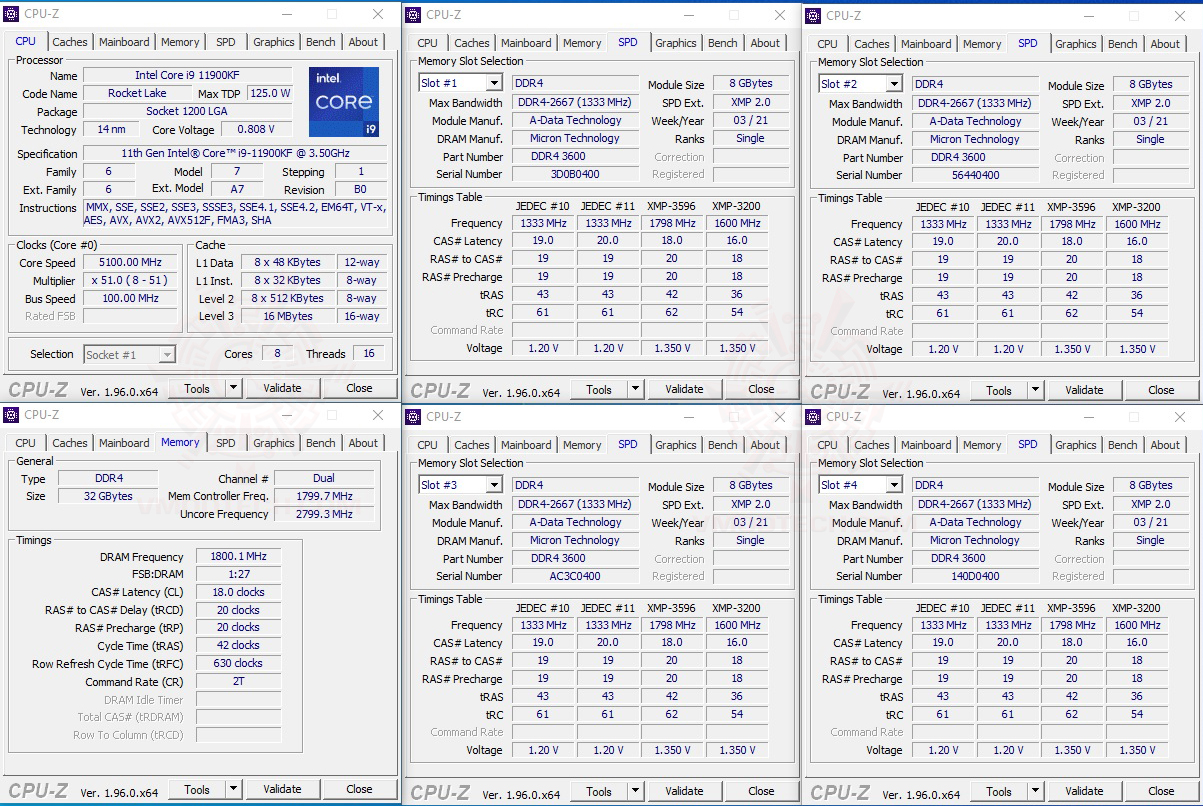Click the CPU-Z title bar icon in the Slot #4 SPD window
Screen dimensions: 1203x806
(814, 416)
